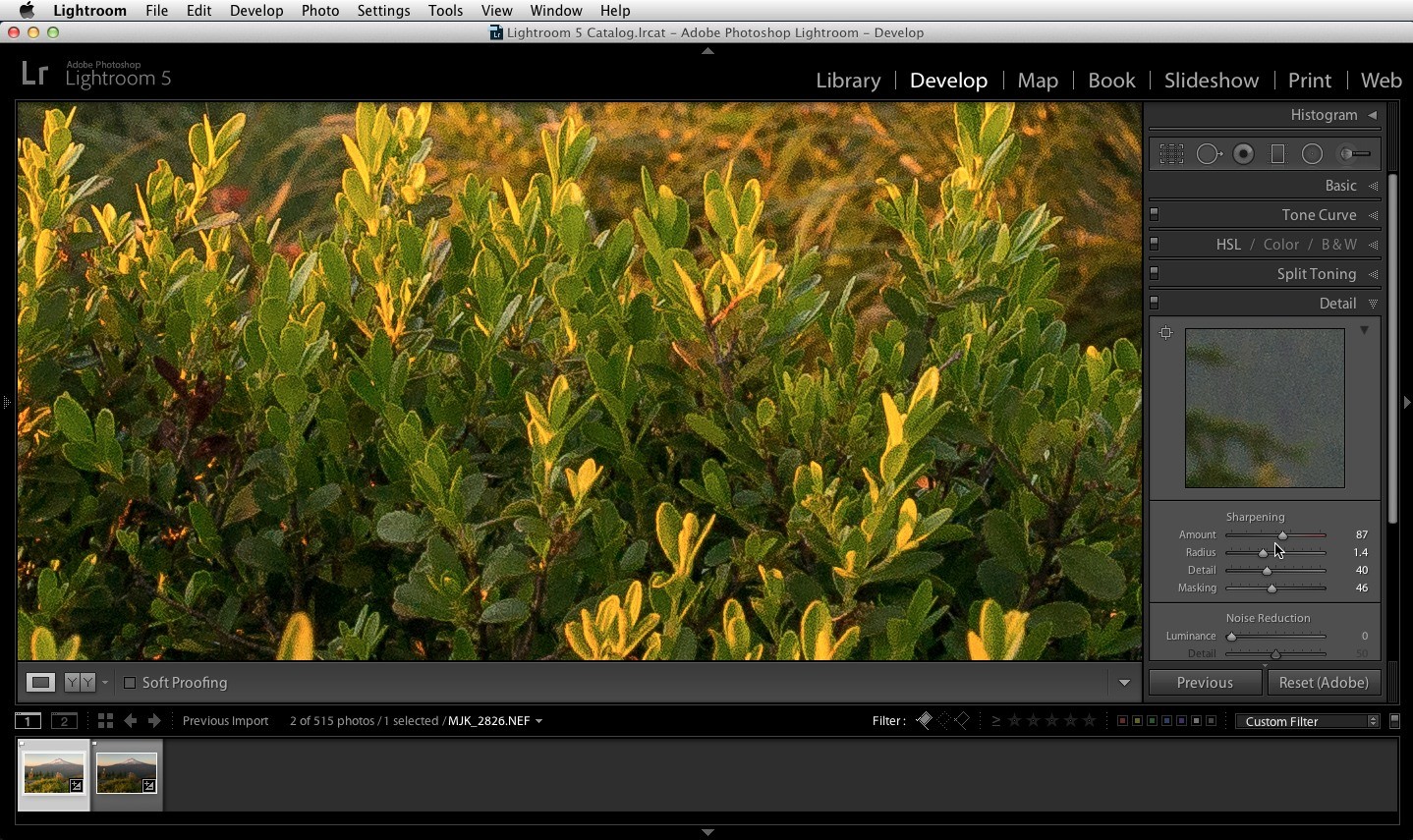This screenshot has height=840, width=1413.
Task: Select the Crop Overlay tool
Action: [1171, 154]
